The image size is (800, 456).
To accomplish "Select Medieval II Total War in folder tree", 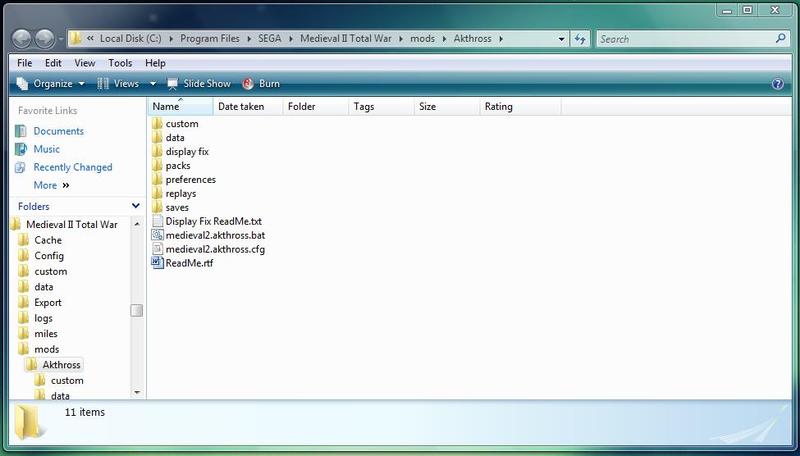I will click(x=71, y=224).
